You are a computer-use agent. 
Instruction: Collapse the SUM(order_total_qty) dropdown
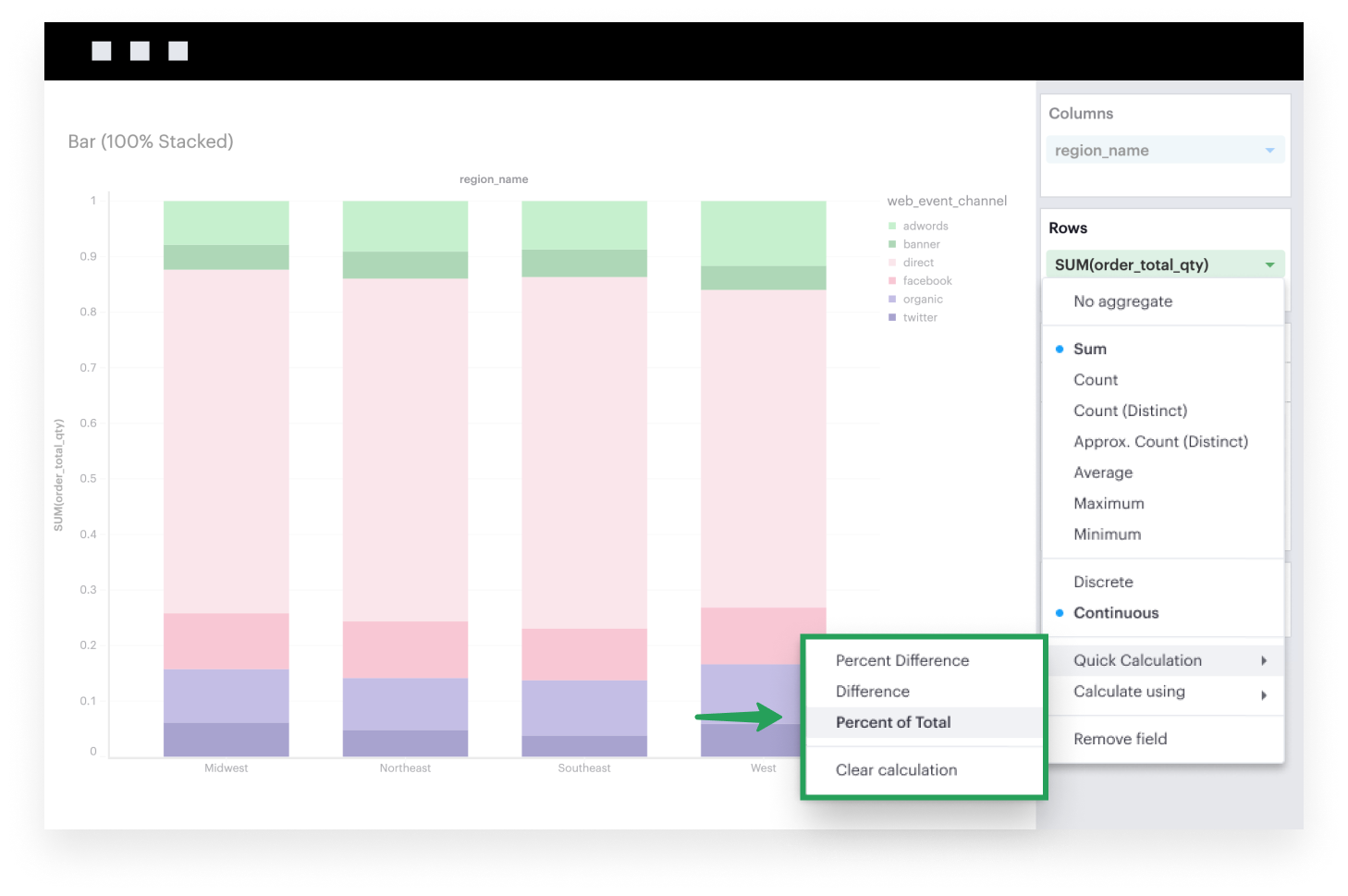click(1269, 265)
